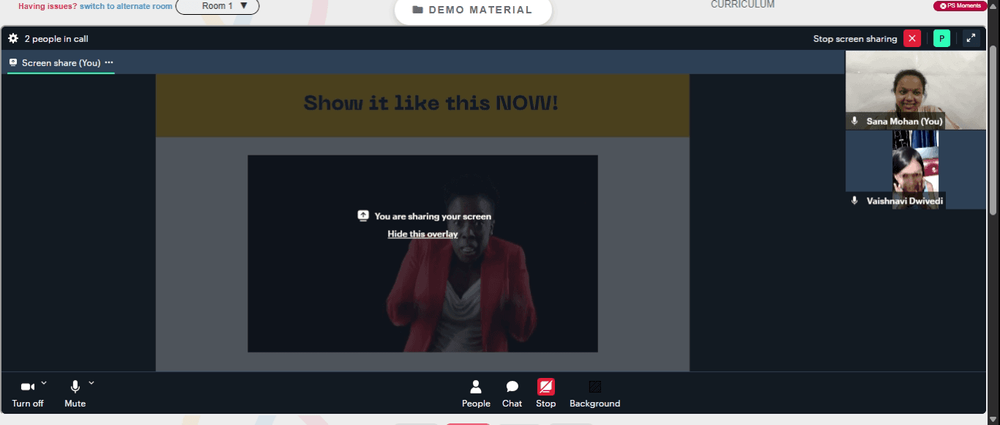Open call settings gear icon
This screenshot has width=1000, height=425.
coord(13,38)
